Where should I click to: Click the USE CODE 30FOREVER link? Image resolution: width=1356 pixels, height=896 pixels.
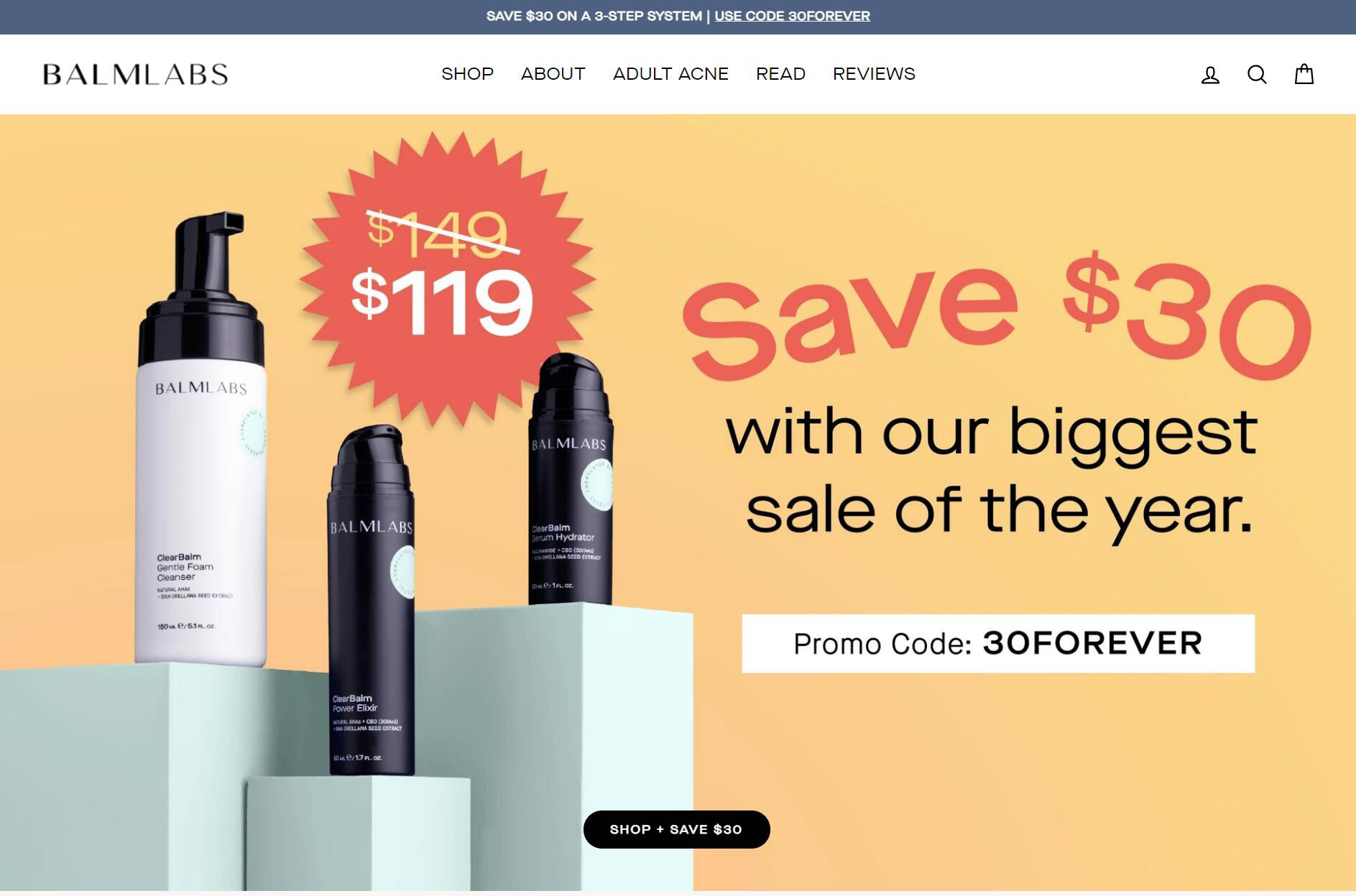coord(792,16)
